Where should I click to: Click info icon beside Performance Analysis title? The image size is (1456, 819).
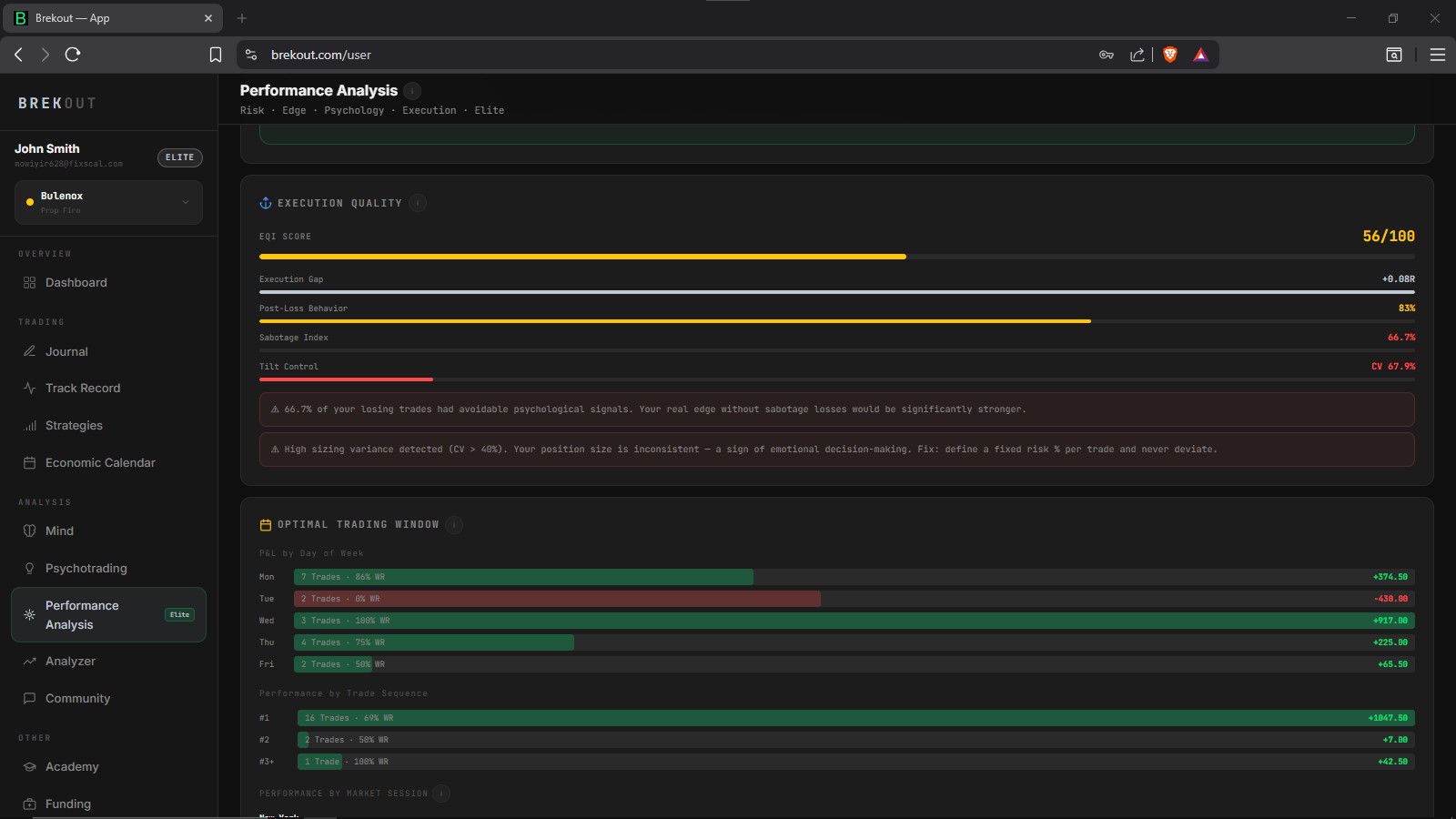click(x=412, y=91)
